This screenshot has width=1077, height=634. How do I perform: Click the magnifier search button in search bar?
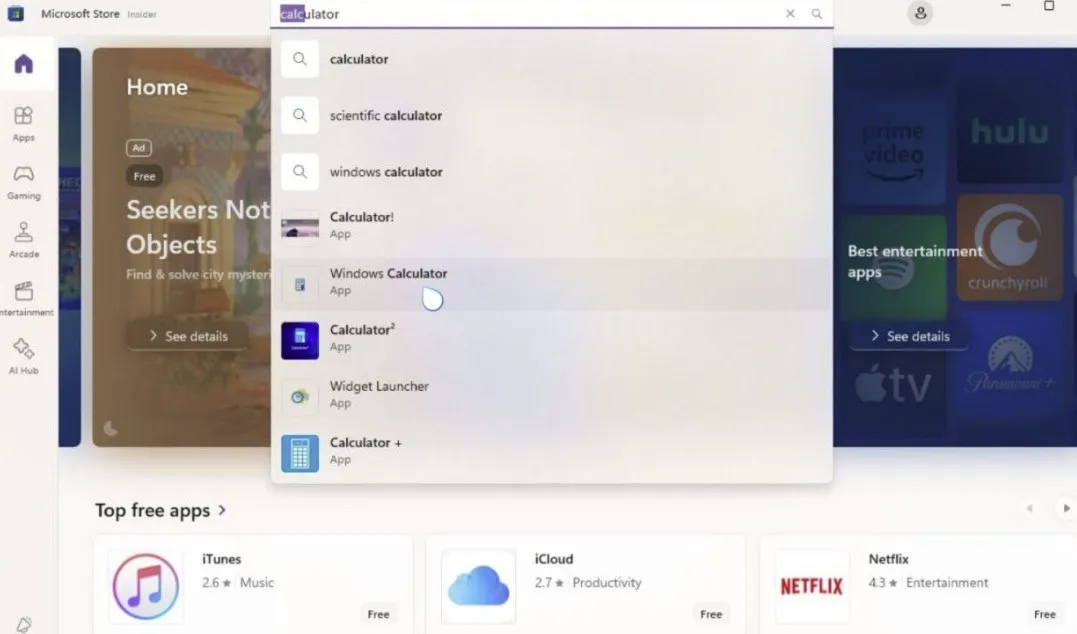816,13
